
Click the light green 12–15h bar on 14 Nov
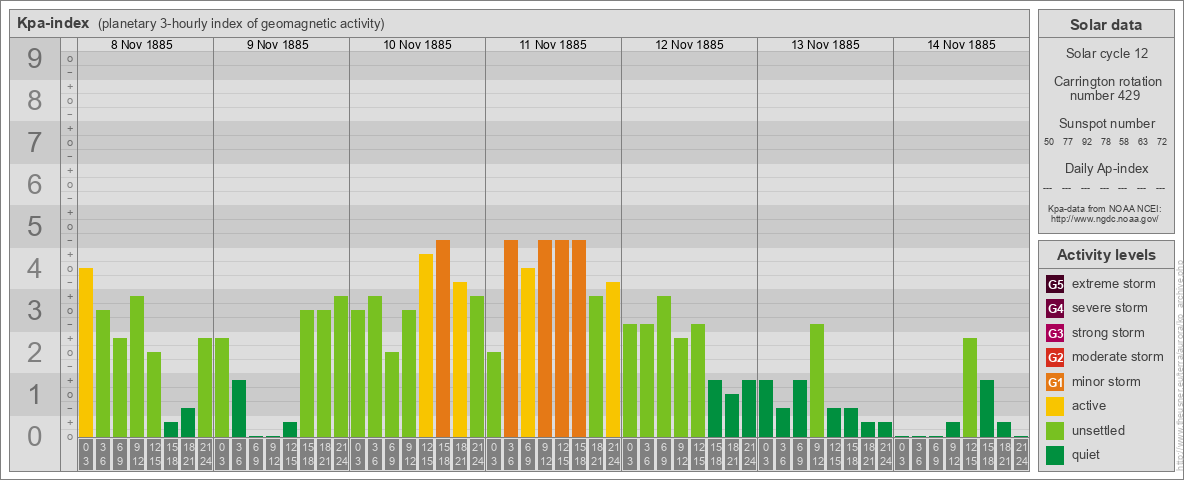[970, 387]
